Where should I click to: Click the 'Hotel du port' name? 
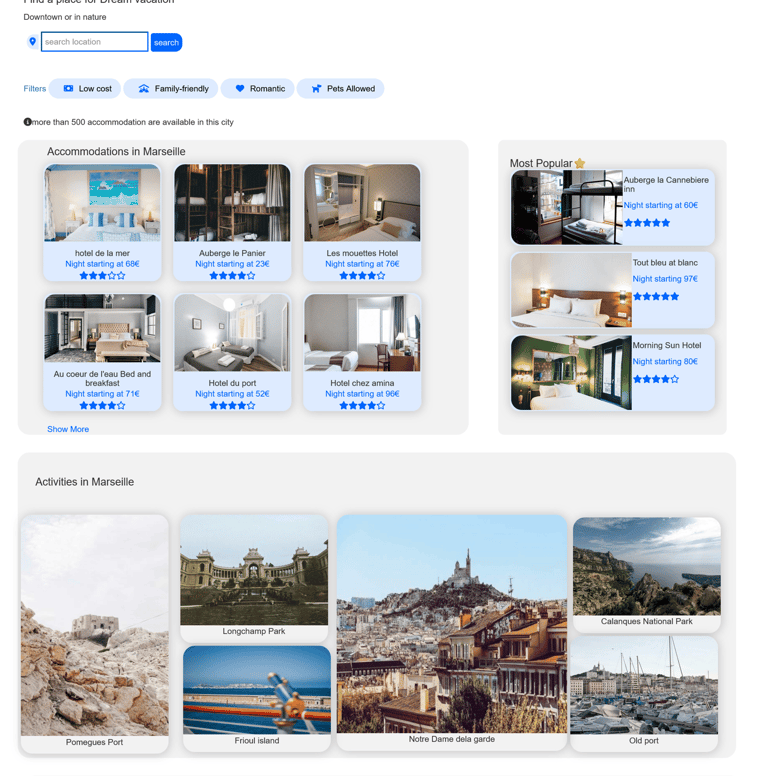tap(232, 383)
